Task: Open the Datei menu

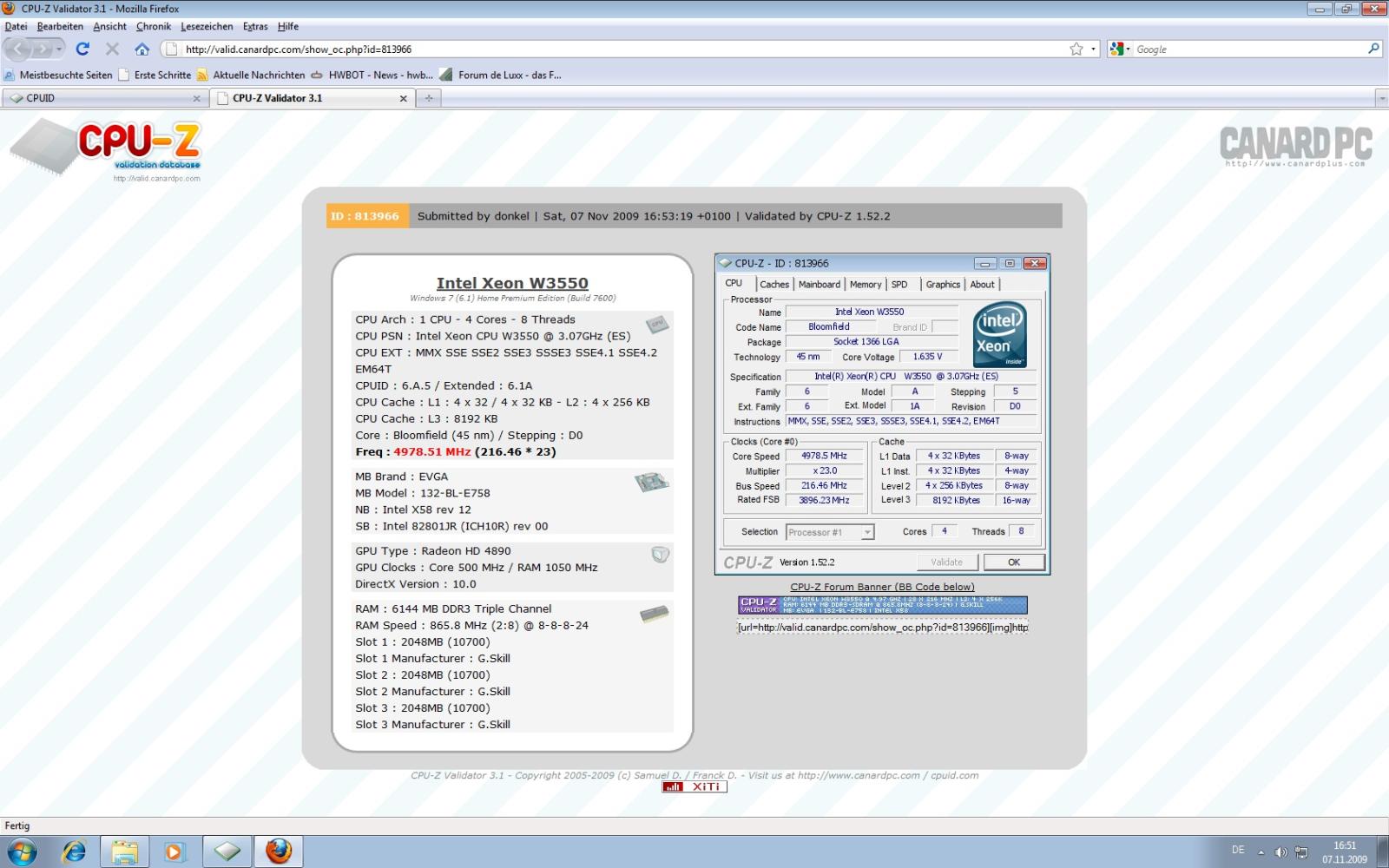Action: click(16, 27)
